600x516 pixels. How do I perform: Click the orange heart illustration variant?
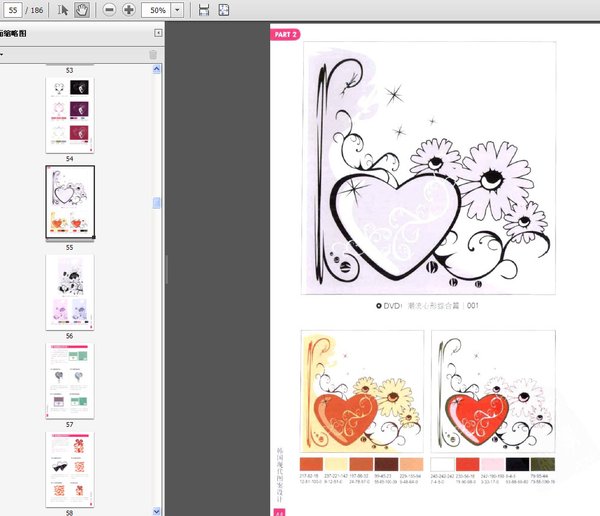(362, 391)
